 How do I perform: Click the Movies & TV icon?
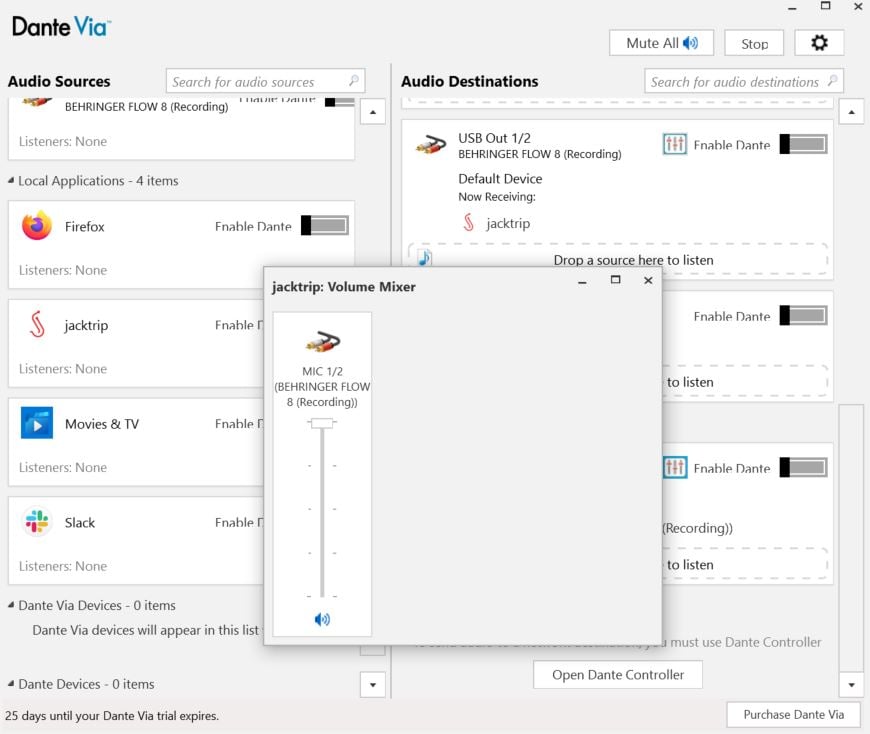(x=38, y=424)
